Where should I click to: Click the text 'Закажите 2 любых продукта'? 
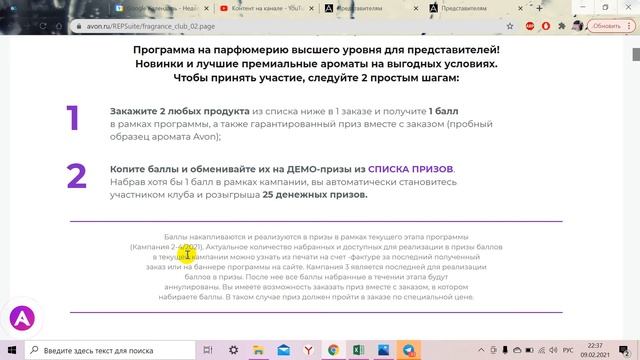(x=180, y=111)
